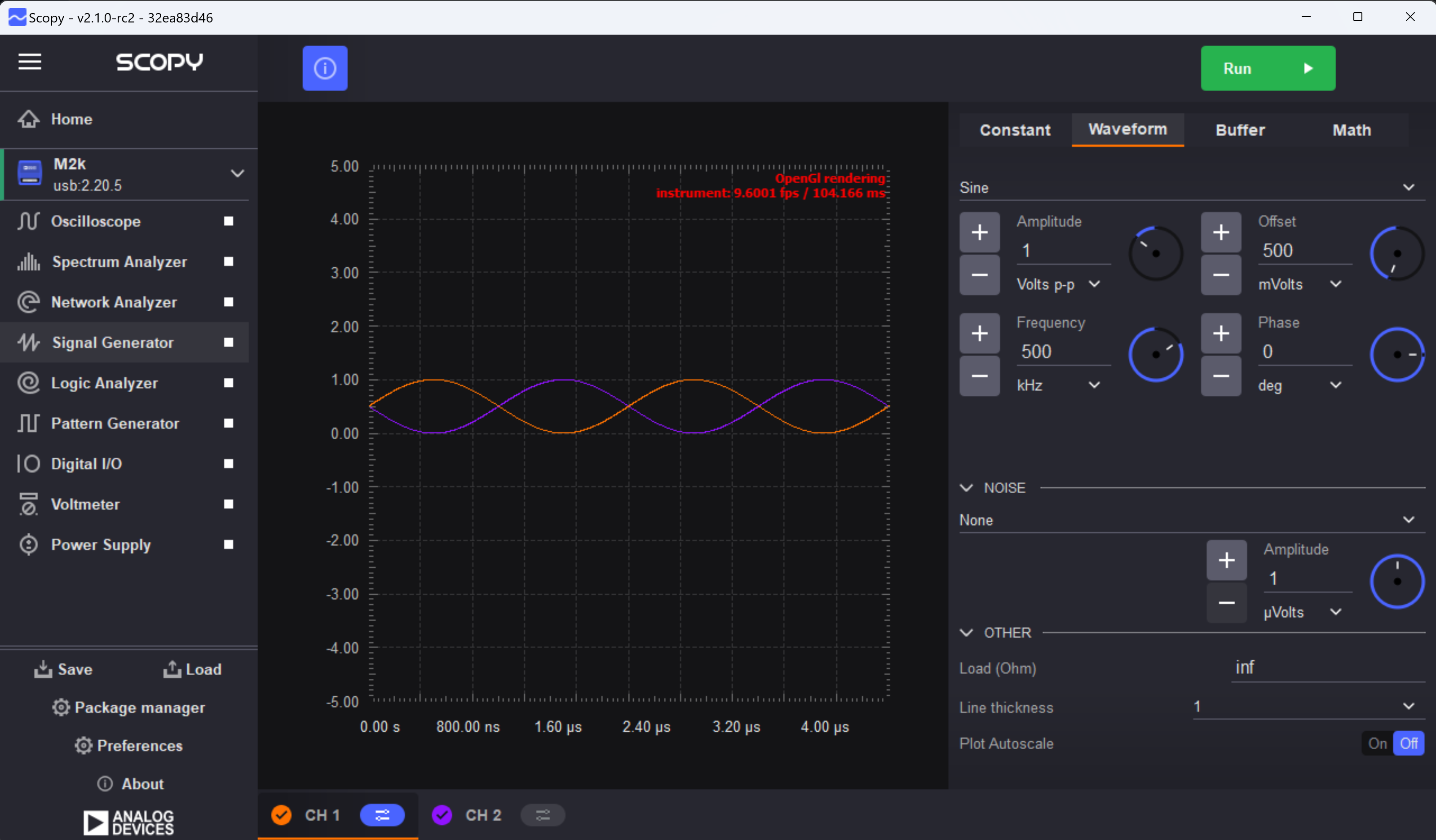Click Save in the sidebar

point(63,669)
